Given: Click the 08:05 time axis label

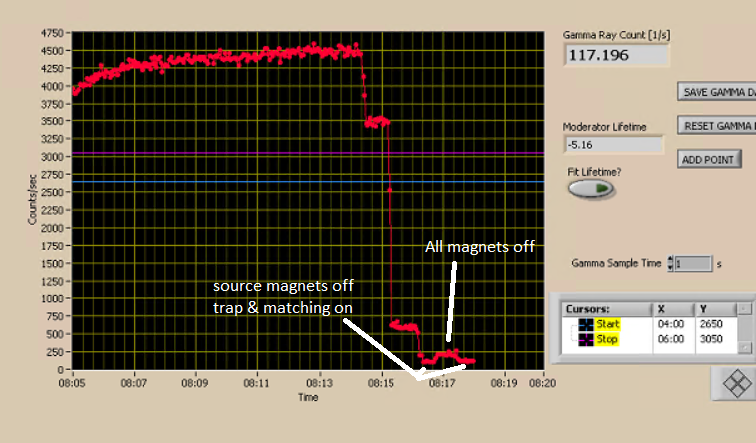Looking at the screenshot, I should tap(72, 383).
